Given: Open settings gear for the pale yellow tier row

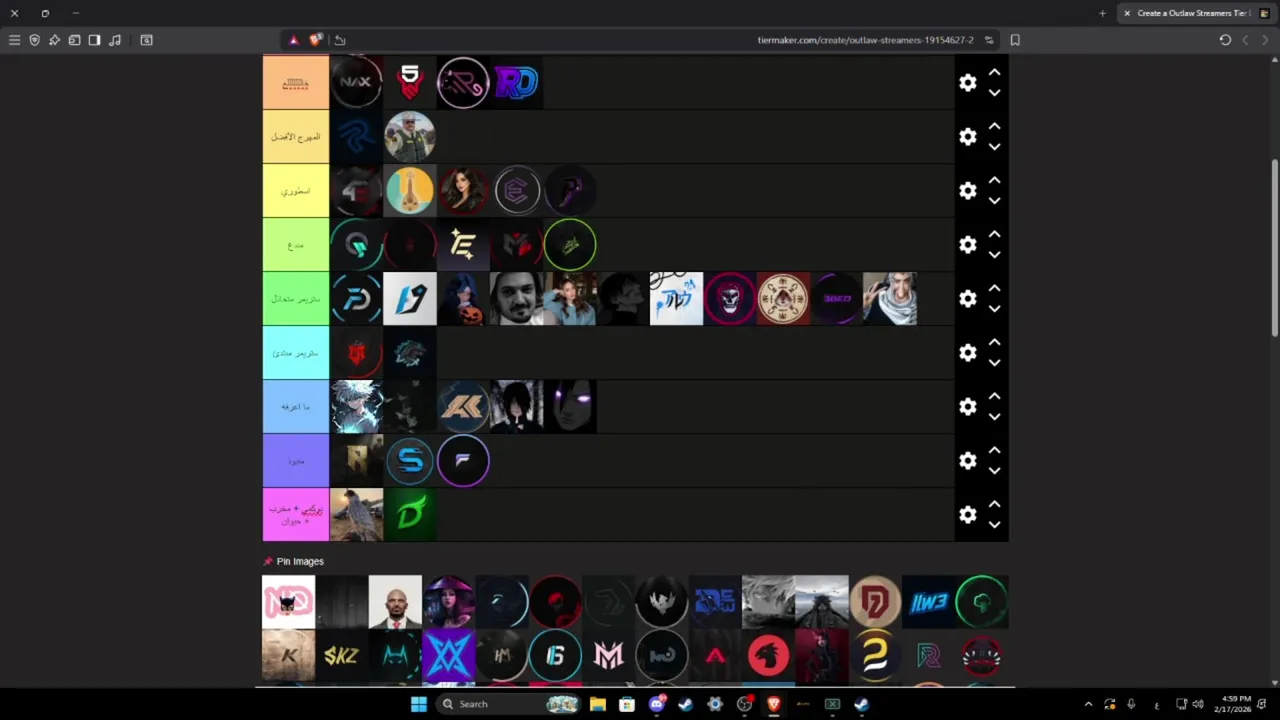Looking at the screenshot, I should tap(967, 137).
